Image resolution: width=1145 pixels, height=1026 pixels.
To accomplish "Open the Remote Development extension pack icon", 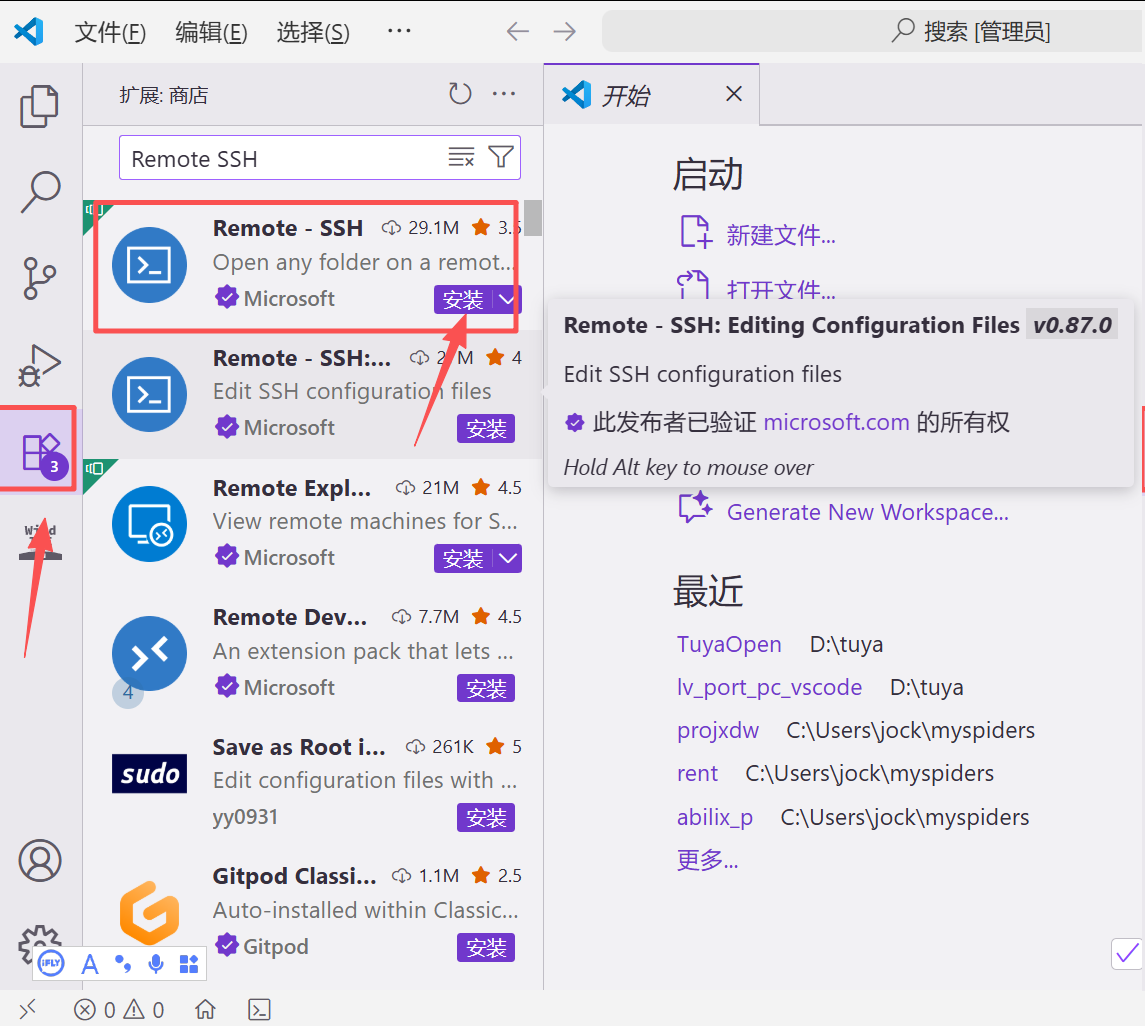I will click(x=150, y=654).
